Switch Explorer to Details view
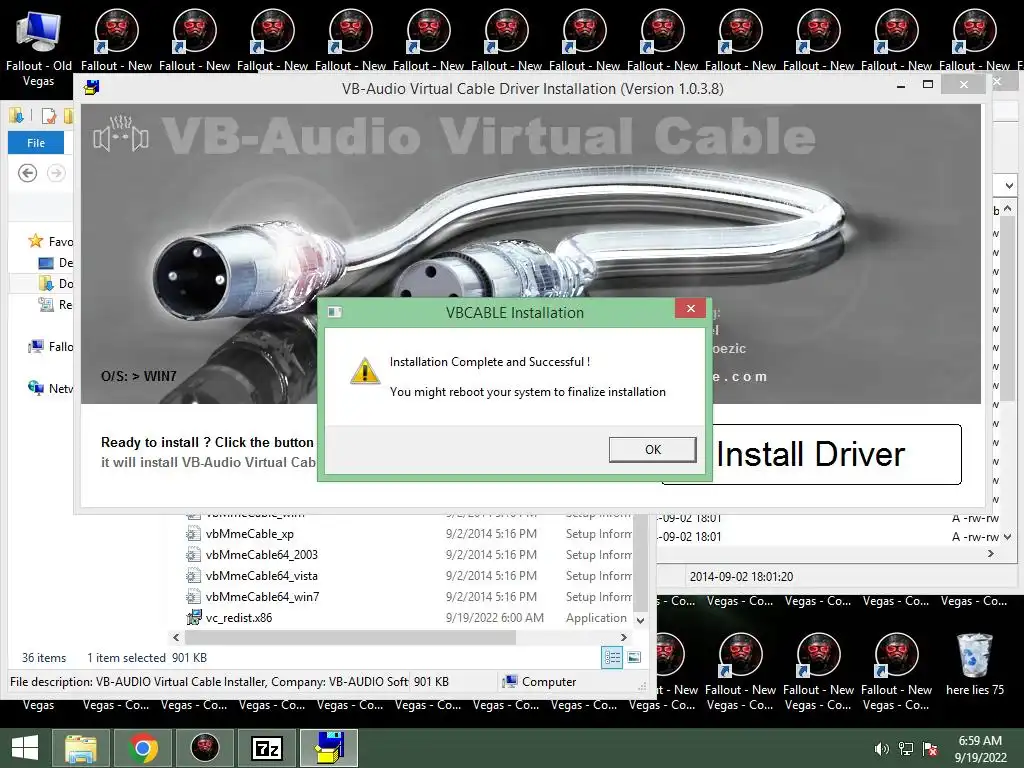 click(x=612, y=658)
